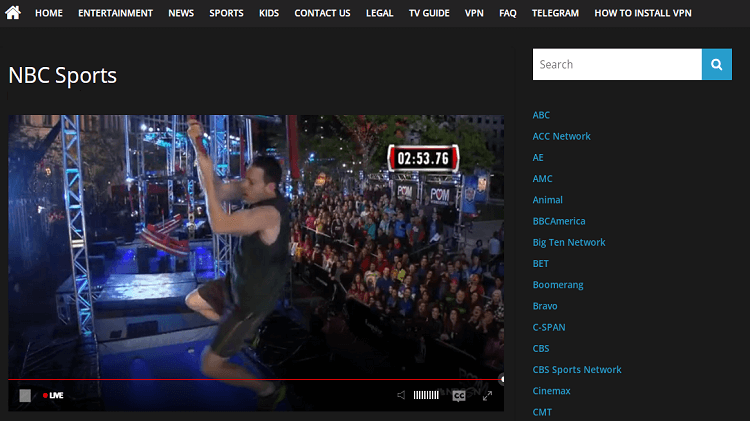Image resolution: width=750 pixels, height=421 pixels.
Task: Open the Boomerang channel link
Action: 558,285
